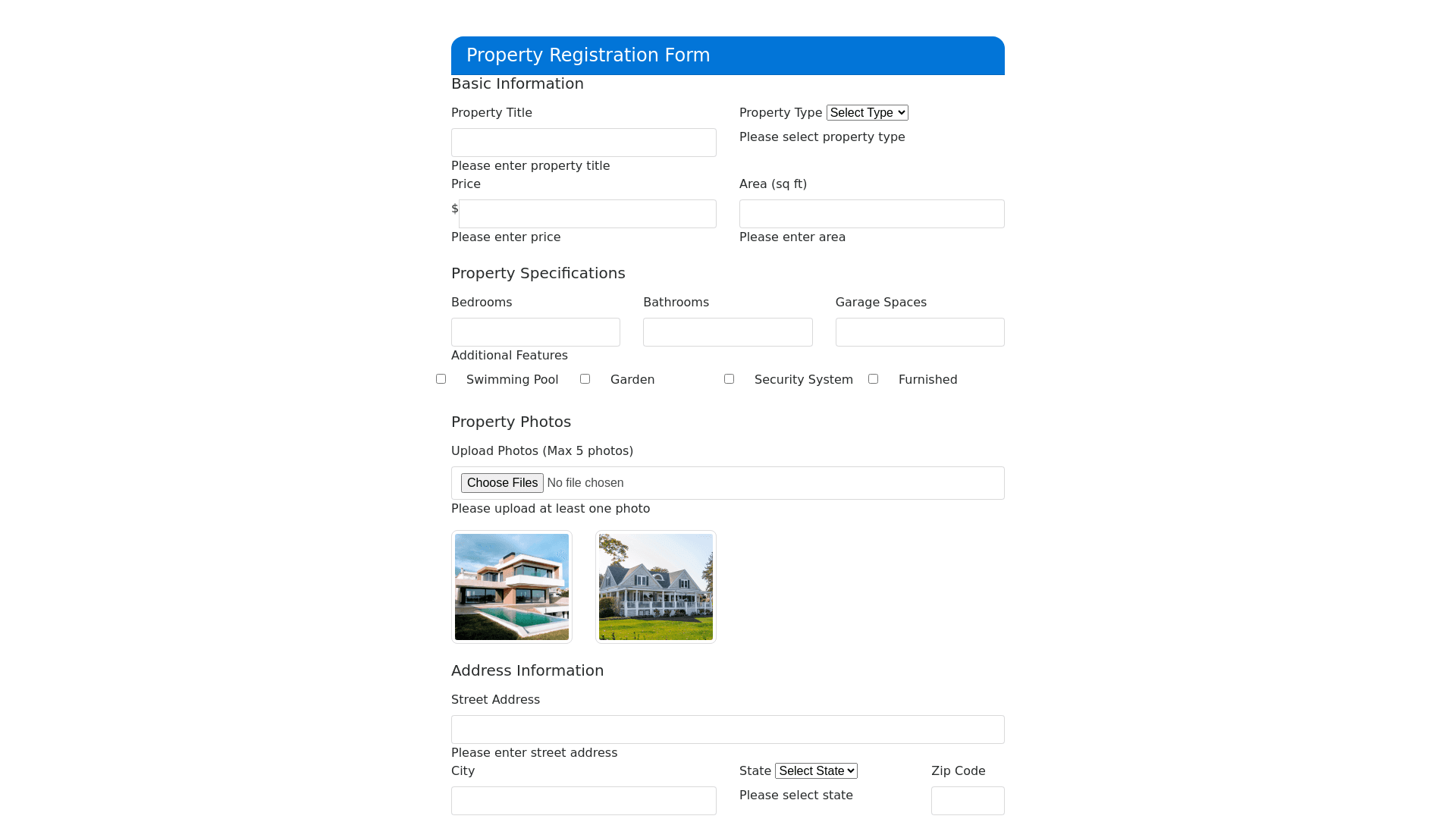Click into the Price input field
The height and width of the screenshot is (819, 1456).
click(x=588, y=214)
